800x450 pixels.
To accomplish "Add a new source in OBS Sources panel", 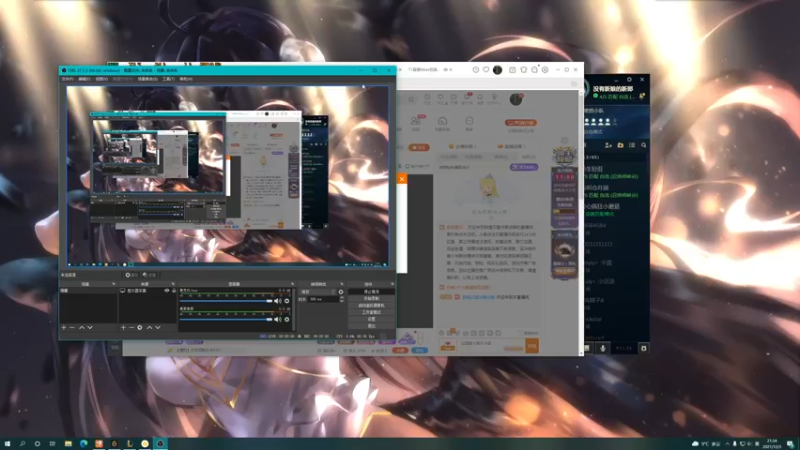I will [x=123, y=328].
